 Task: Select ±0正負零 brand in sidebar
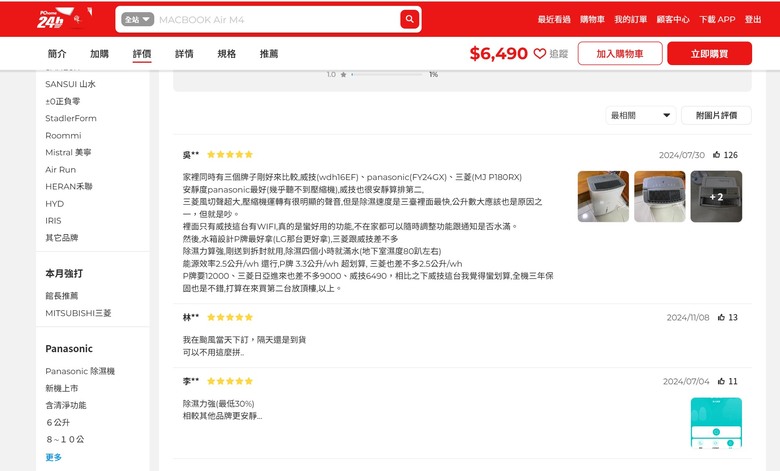coord(63,101)
